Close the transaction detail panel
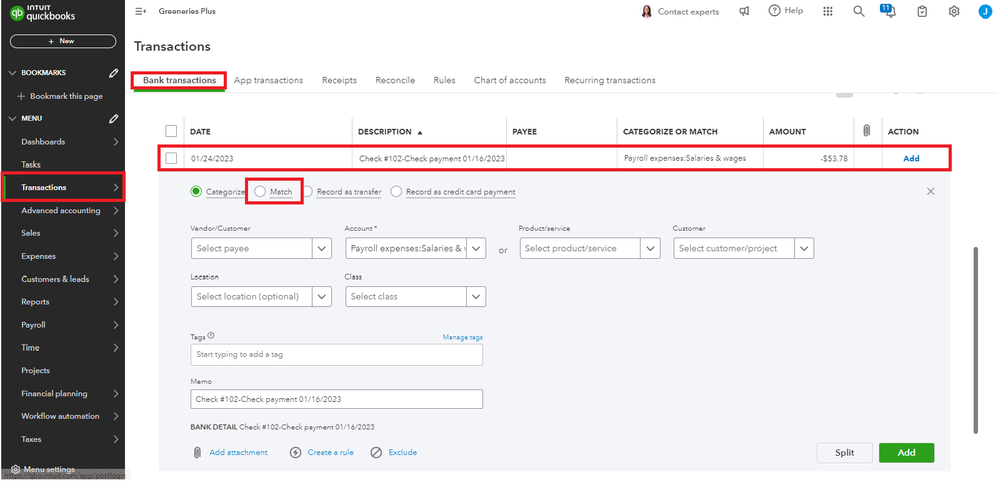The width and height of the screenshot is (998, 482). pos(930,191)
